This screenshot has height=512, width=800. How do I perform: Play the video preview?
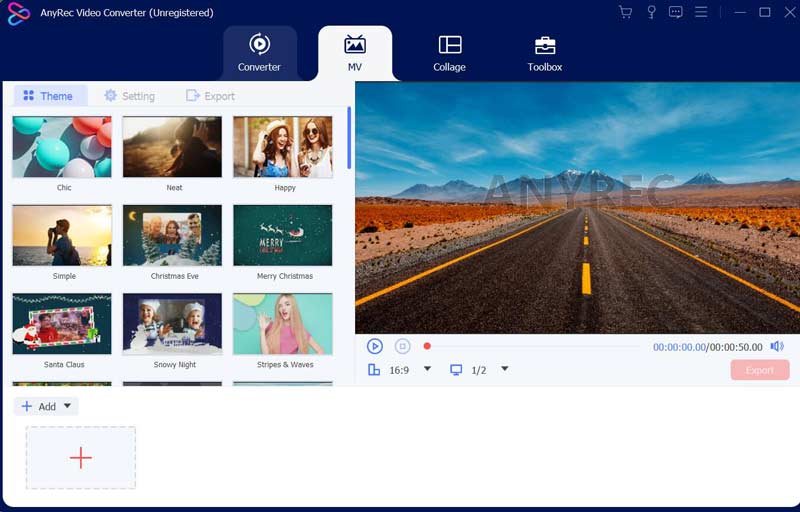click(x=374, y=346)
